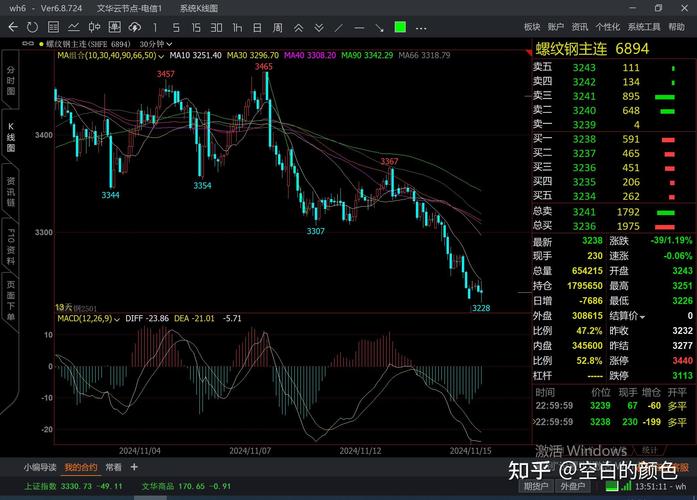Switch to 1h hourly period
Screen dimensions: 697x500
pyautogui.click(x=236, y=27)
